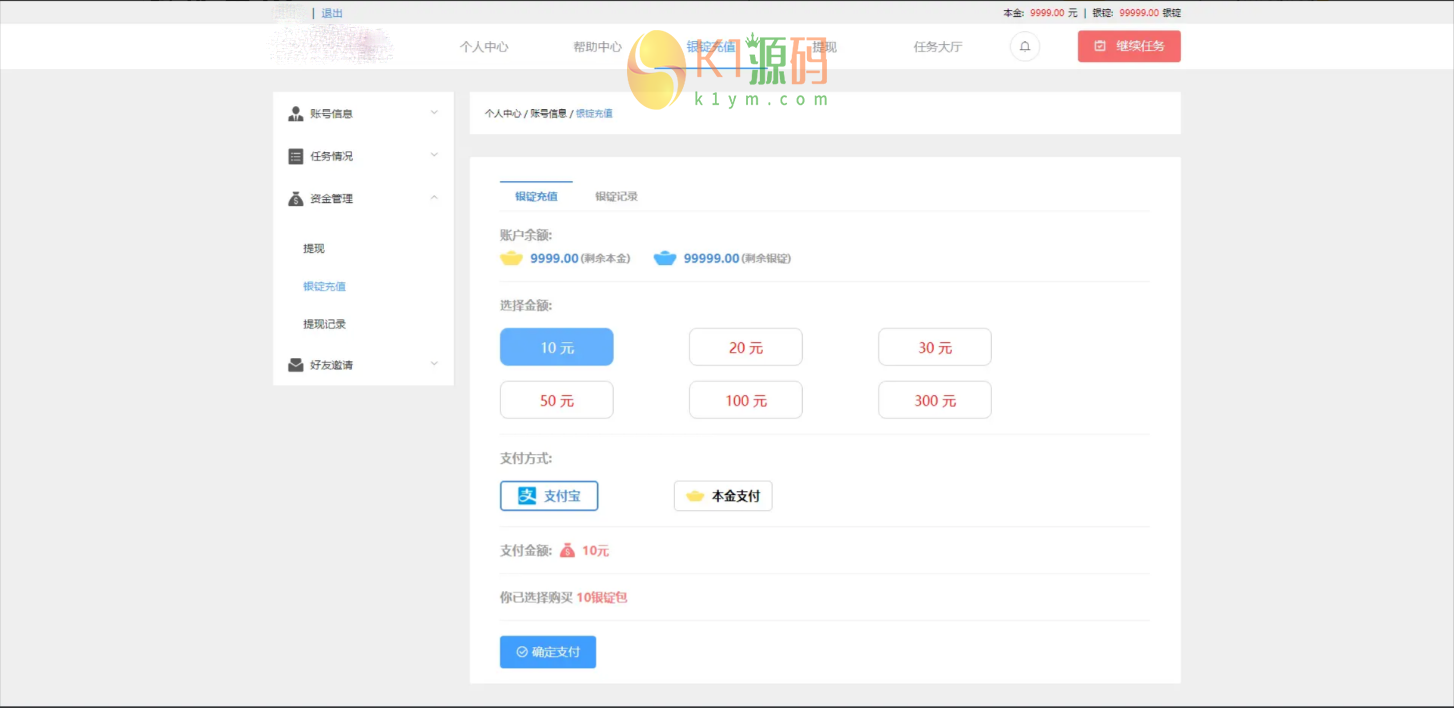Click the blue silver ingot icon

tap(665, 258)
